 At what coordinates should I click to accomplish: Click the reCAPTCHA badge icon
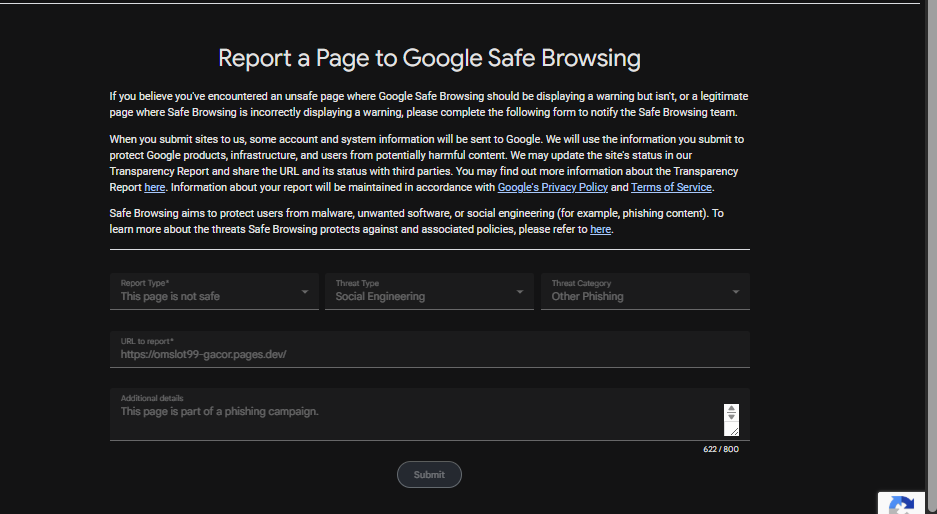[x=901, y=503]
